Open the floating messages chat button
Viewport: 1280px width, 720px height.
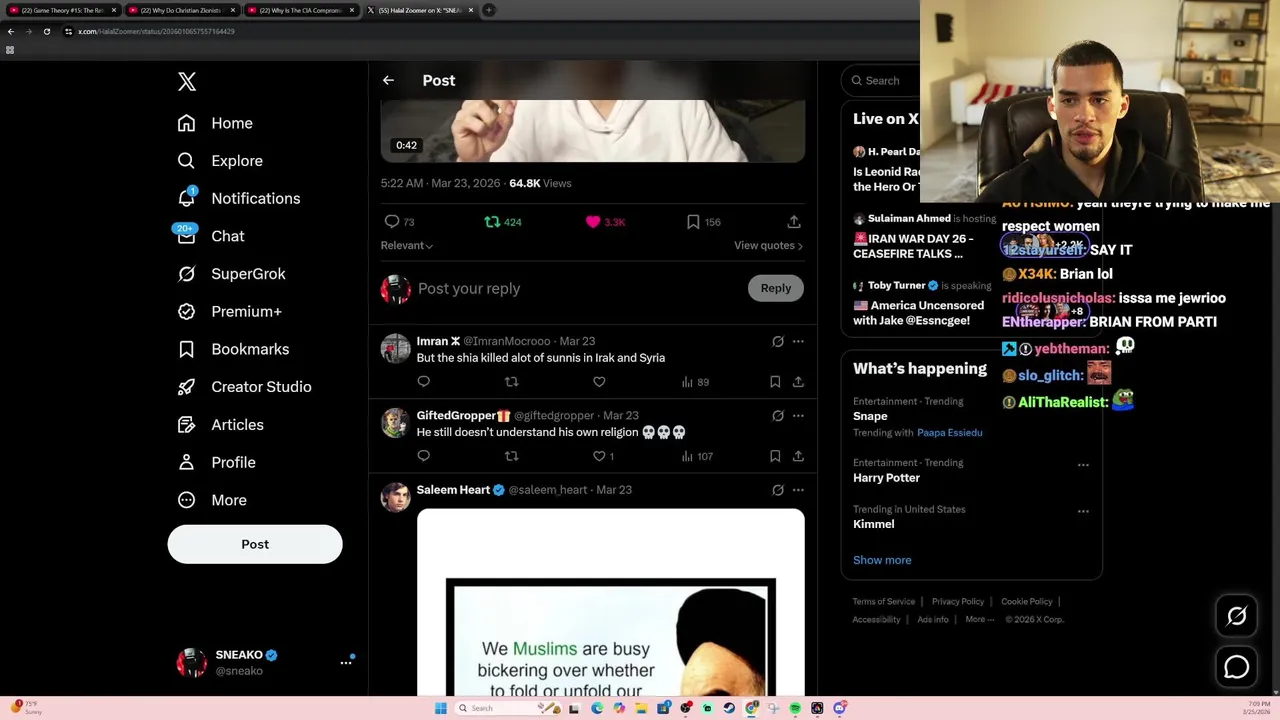[x=1237, y=667]
